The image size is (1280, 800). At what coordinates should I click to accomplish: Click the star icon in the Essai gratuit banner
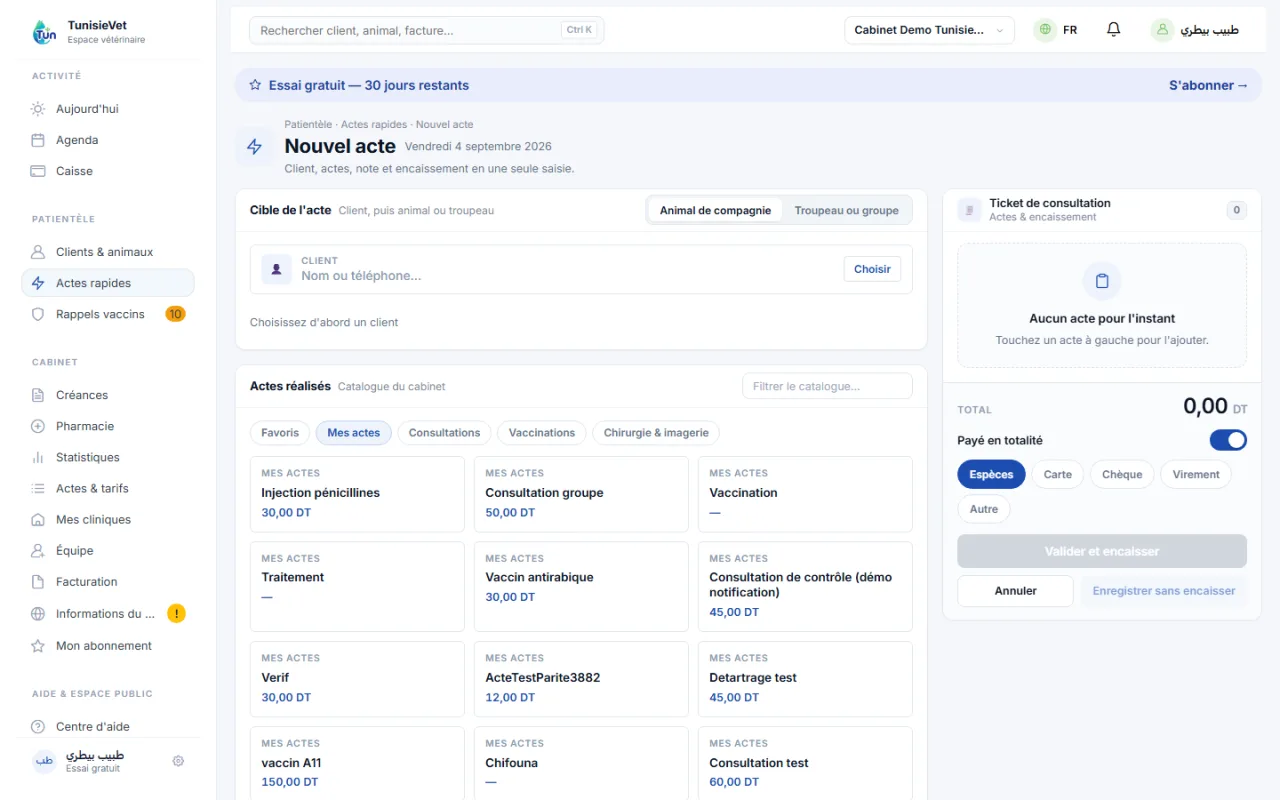point(255,85)
